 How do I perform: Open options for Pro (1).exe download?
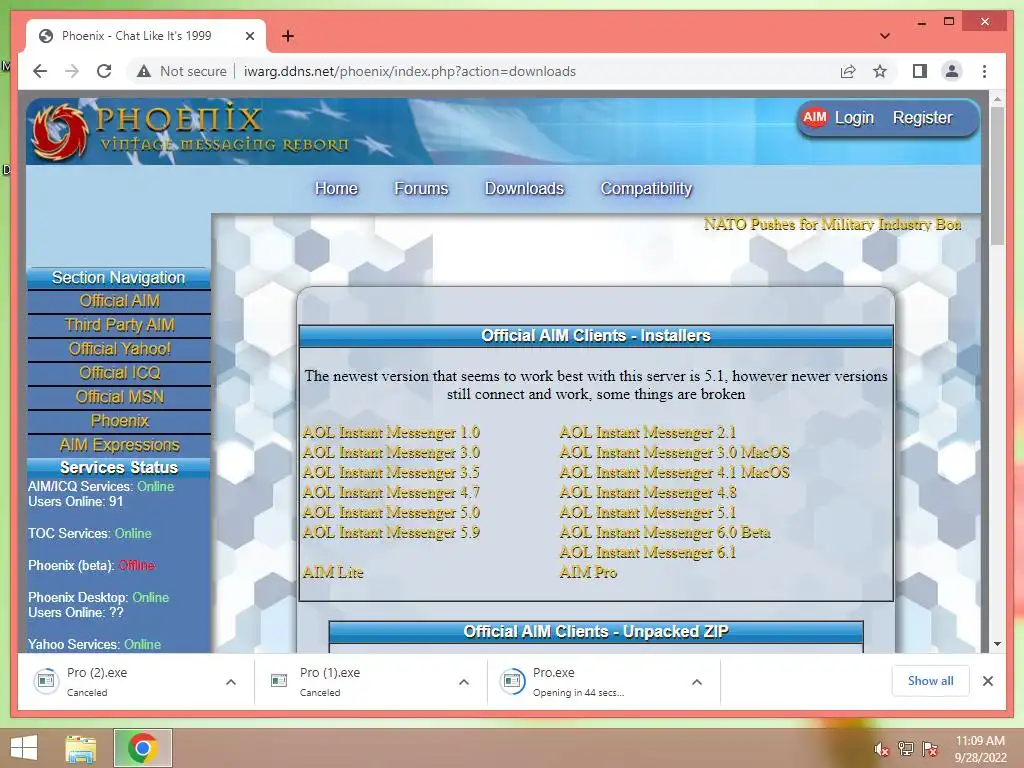[x=464, y=682]
